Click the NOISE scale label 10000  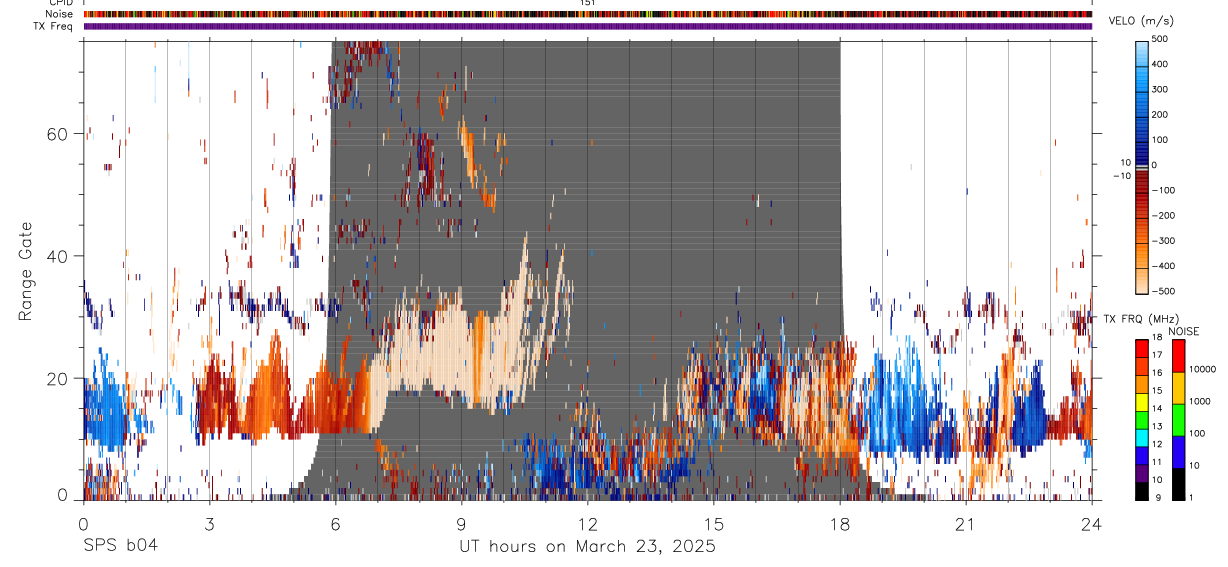coord(1203,369)
